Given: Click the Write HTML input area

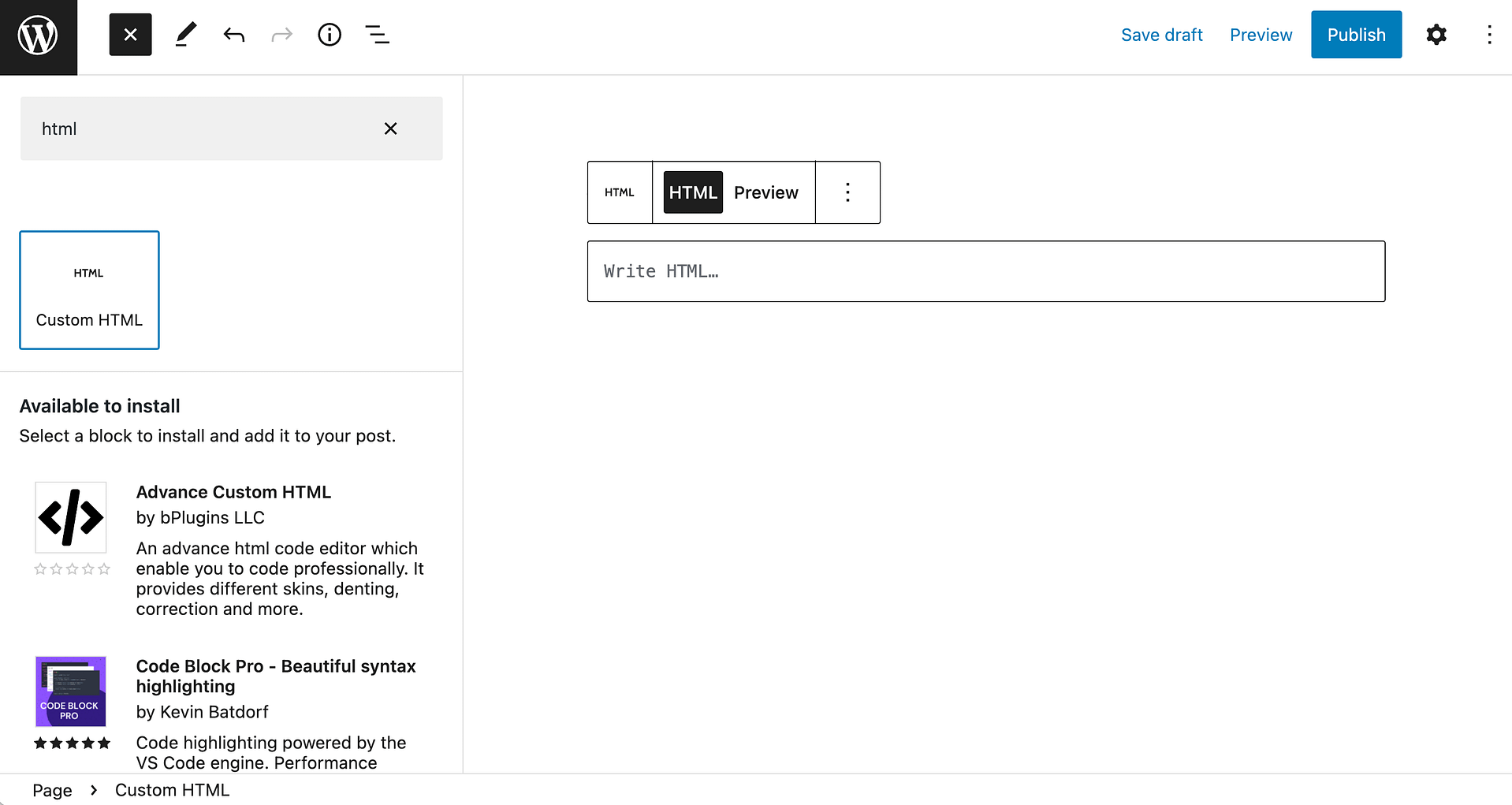Looking at the screenshot, I should 985,270.
